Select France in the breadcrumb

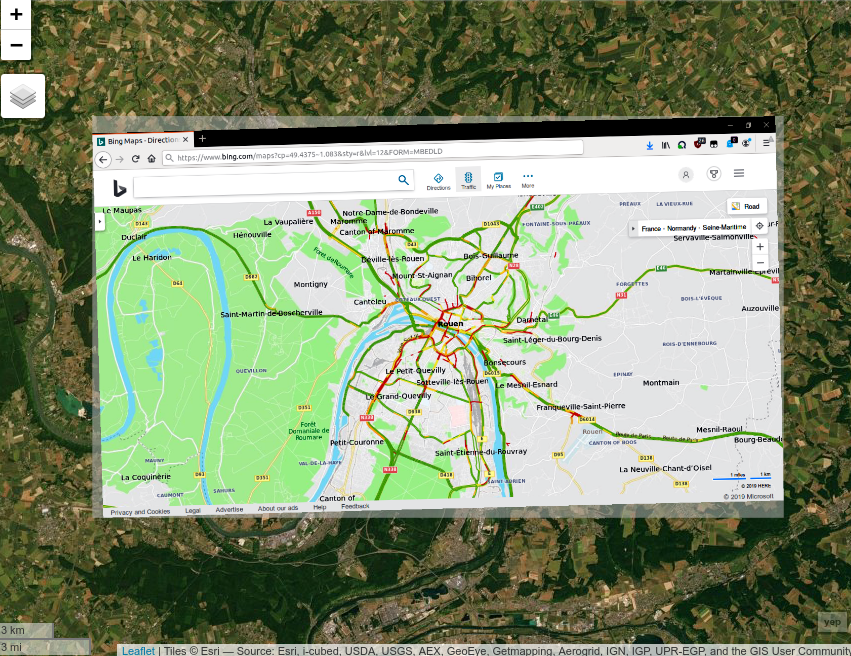[x=651, y=228]
